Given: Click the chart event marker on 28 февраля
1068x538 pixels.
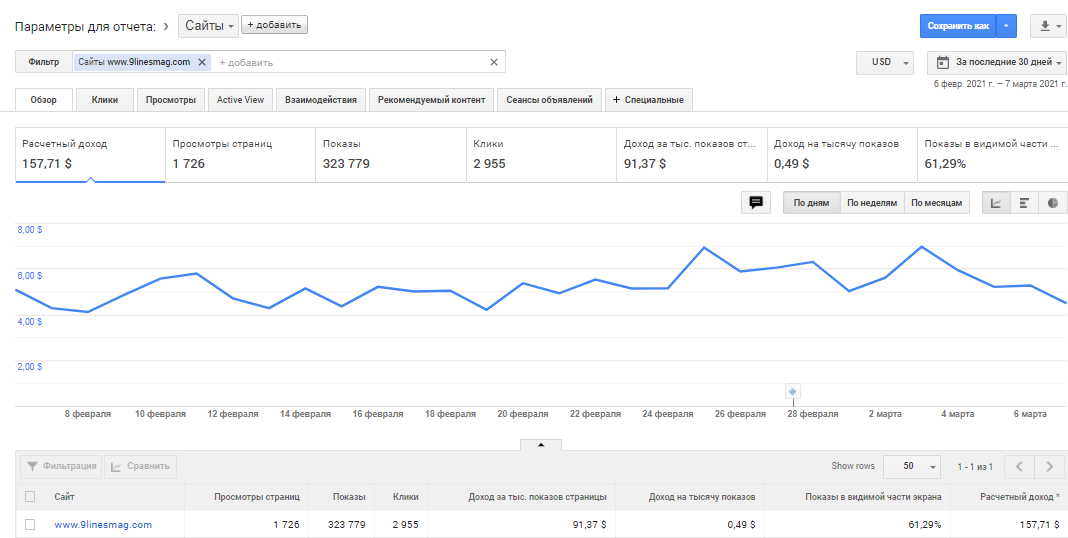Looking at the screenshot, I should (x=793, y=391).
